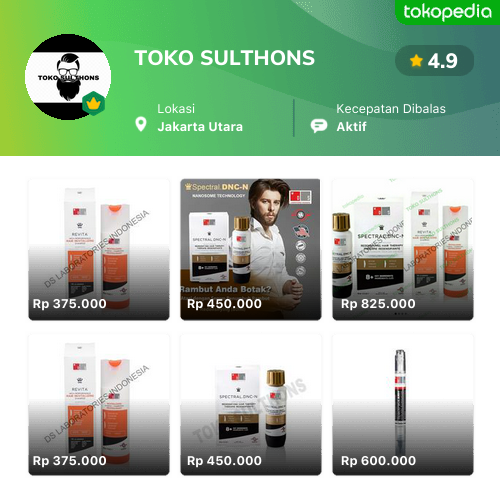Open the 4.9 shop rating badge

[x=434, y=61]
